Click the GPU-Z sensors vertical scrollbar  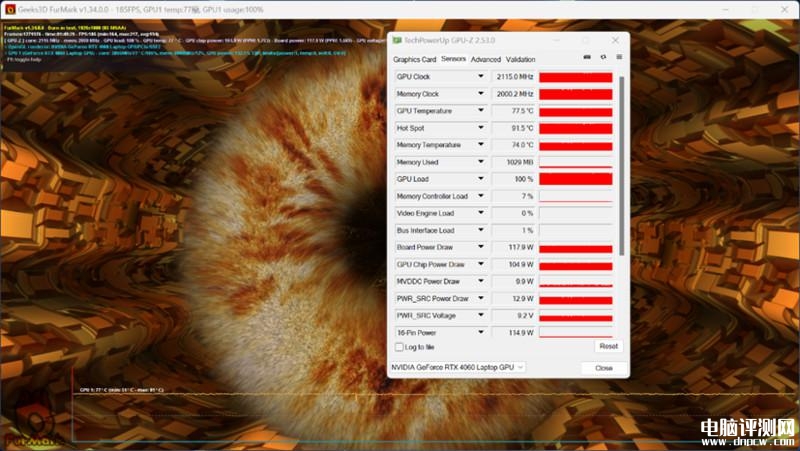(621, 166)
